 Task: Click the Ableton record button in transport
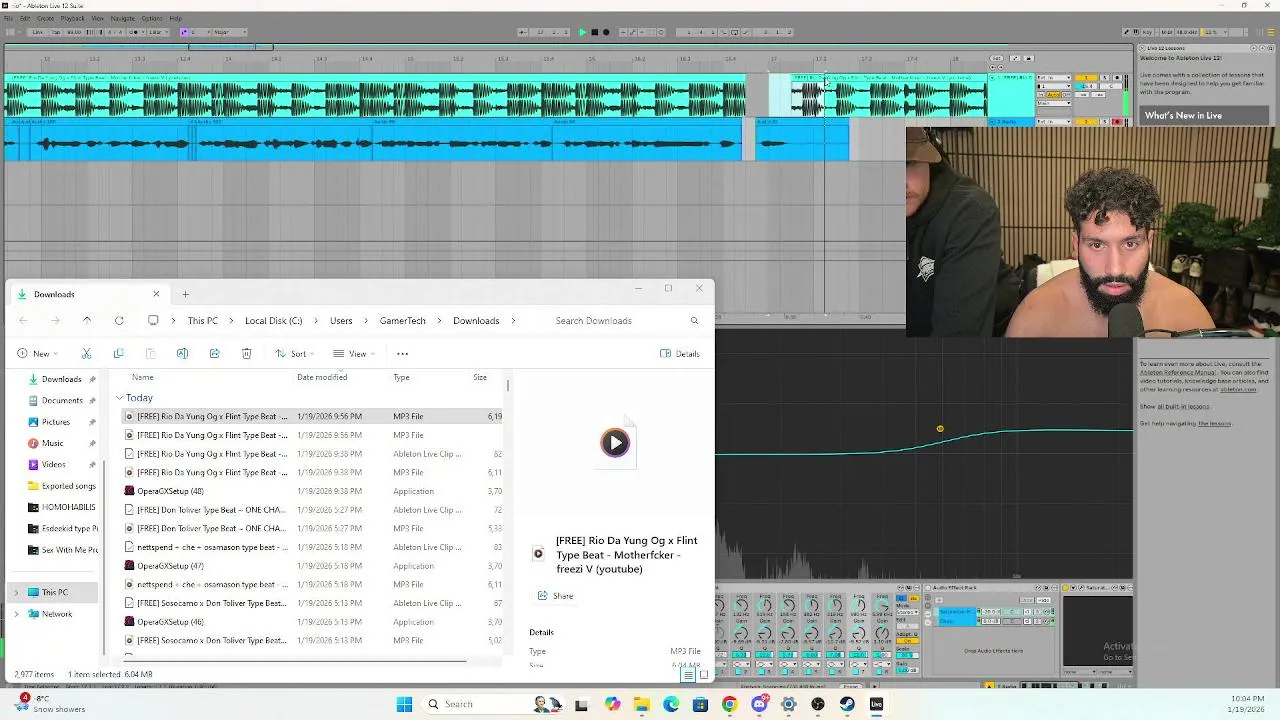click(x=606, y=32)
